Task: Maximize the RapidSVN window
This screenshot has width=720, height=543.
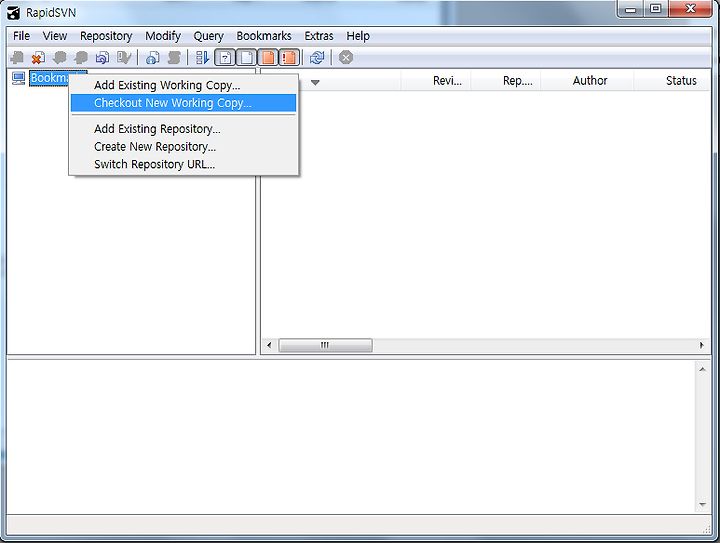Action: click(655, 9)
